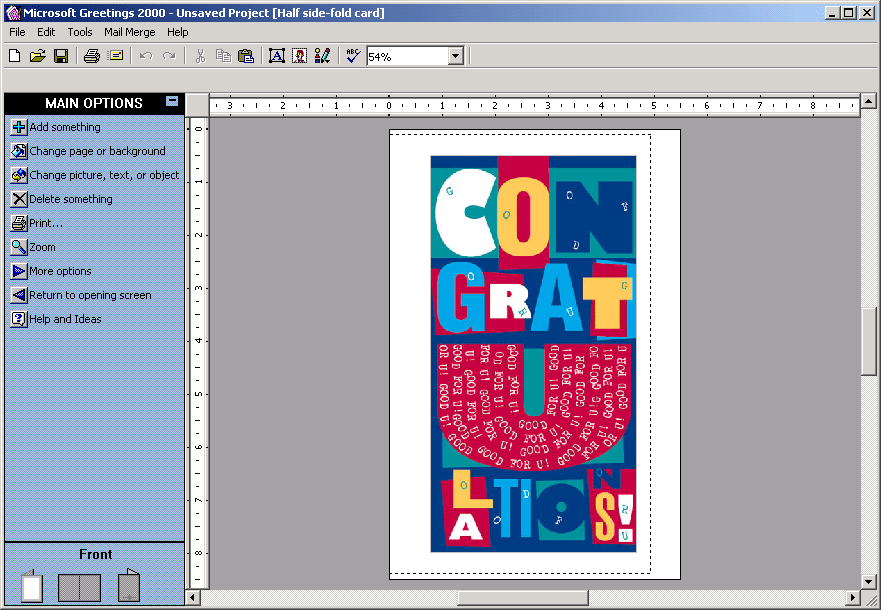Click the Paste clipboard icon

tap(246, 56)
